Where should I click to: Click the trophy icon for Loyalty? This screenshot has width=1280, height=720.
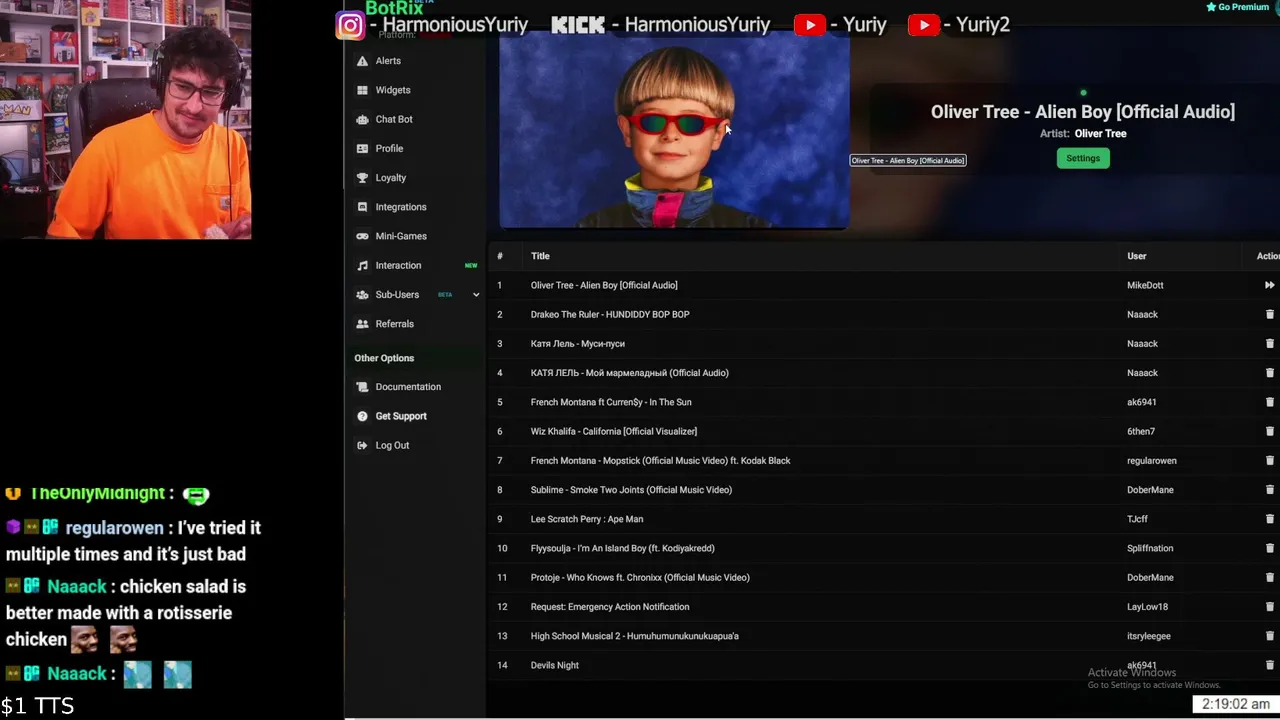pyautogui.click(x=362, y=178)
